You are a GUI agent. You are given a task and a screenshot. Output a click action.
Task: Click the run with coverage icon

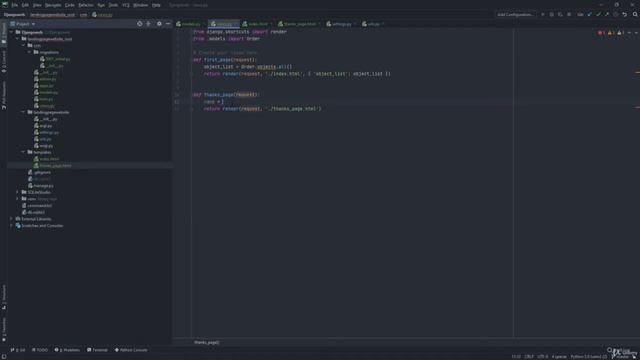pos(560,15)
